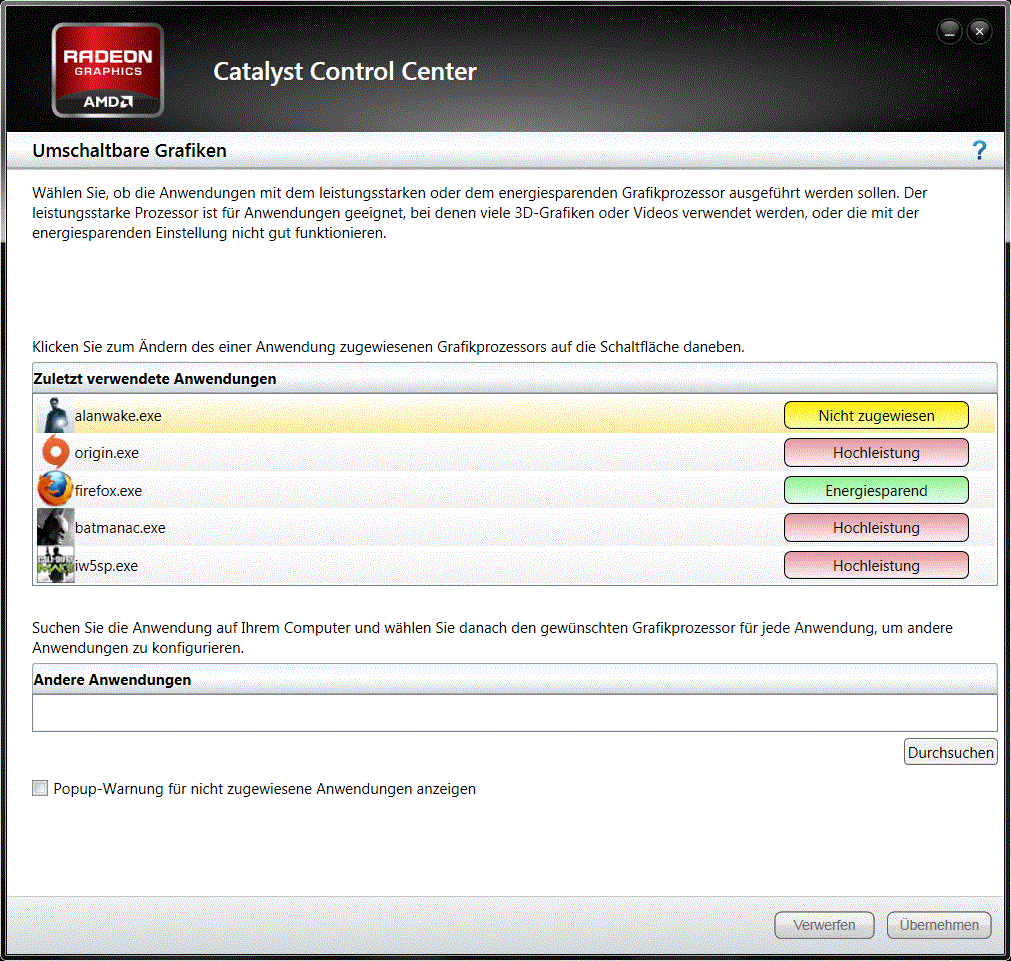
Task: Select the batmanac.exe filename text
Action: click(120, 528)
